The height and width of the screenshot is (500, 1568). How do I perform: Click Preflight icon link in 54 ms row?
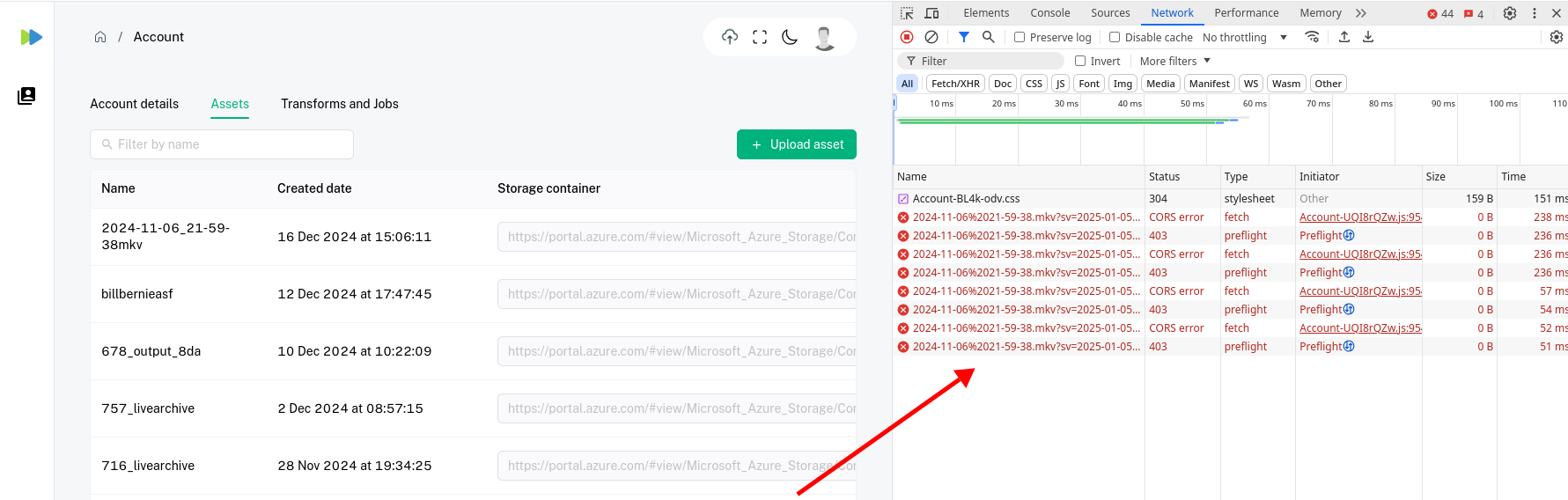click(1349, 310)
